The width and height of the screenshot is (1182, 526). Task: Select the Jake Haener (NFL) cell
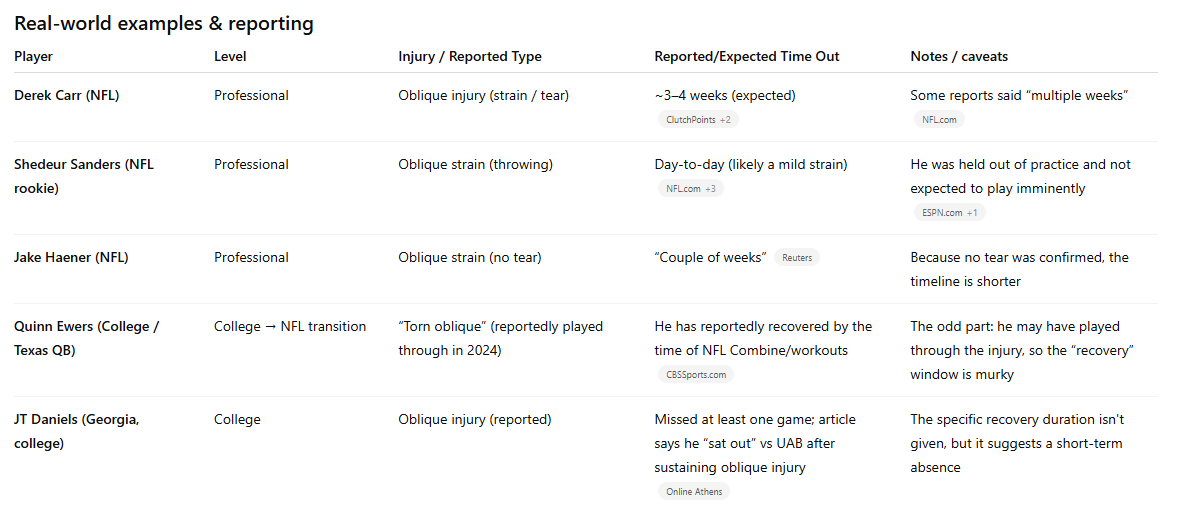tap(71, 258)
